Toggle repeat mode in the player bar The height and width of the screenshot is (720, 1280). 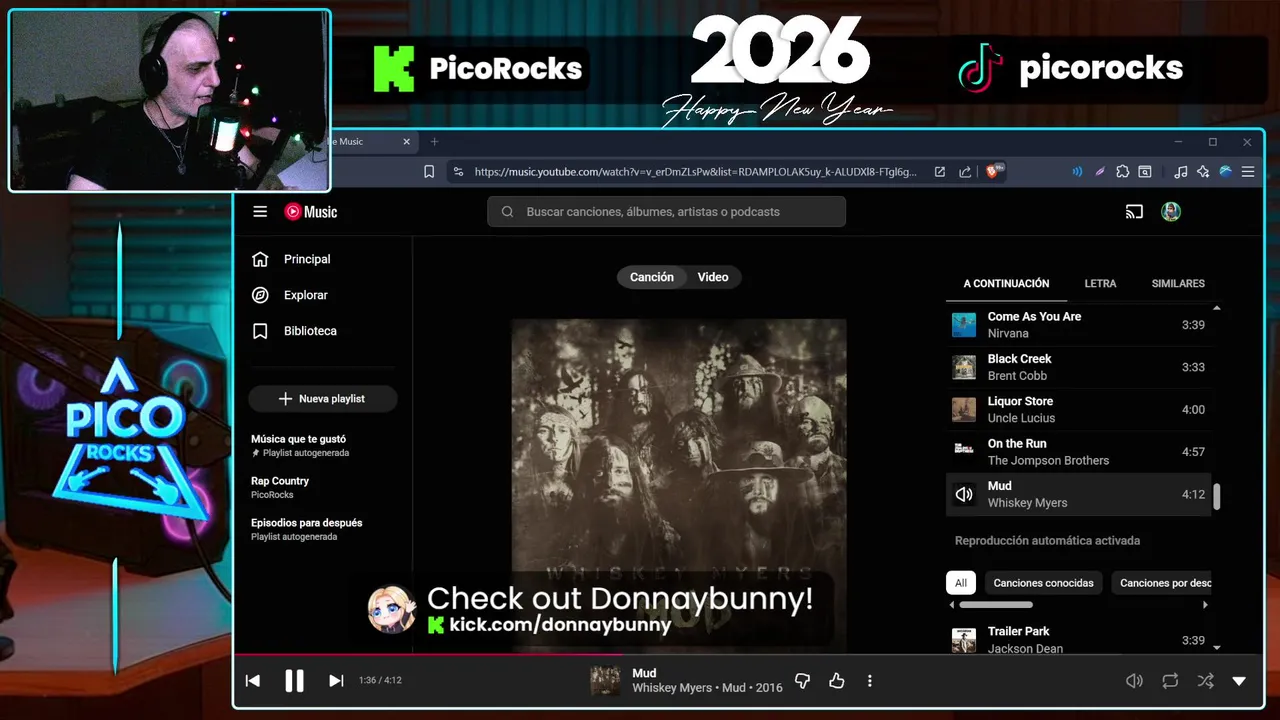(x=1170, y=681)
